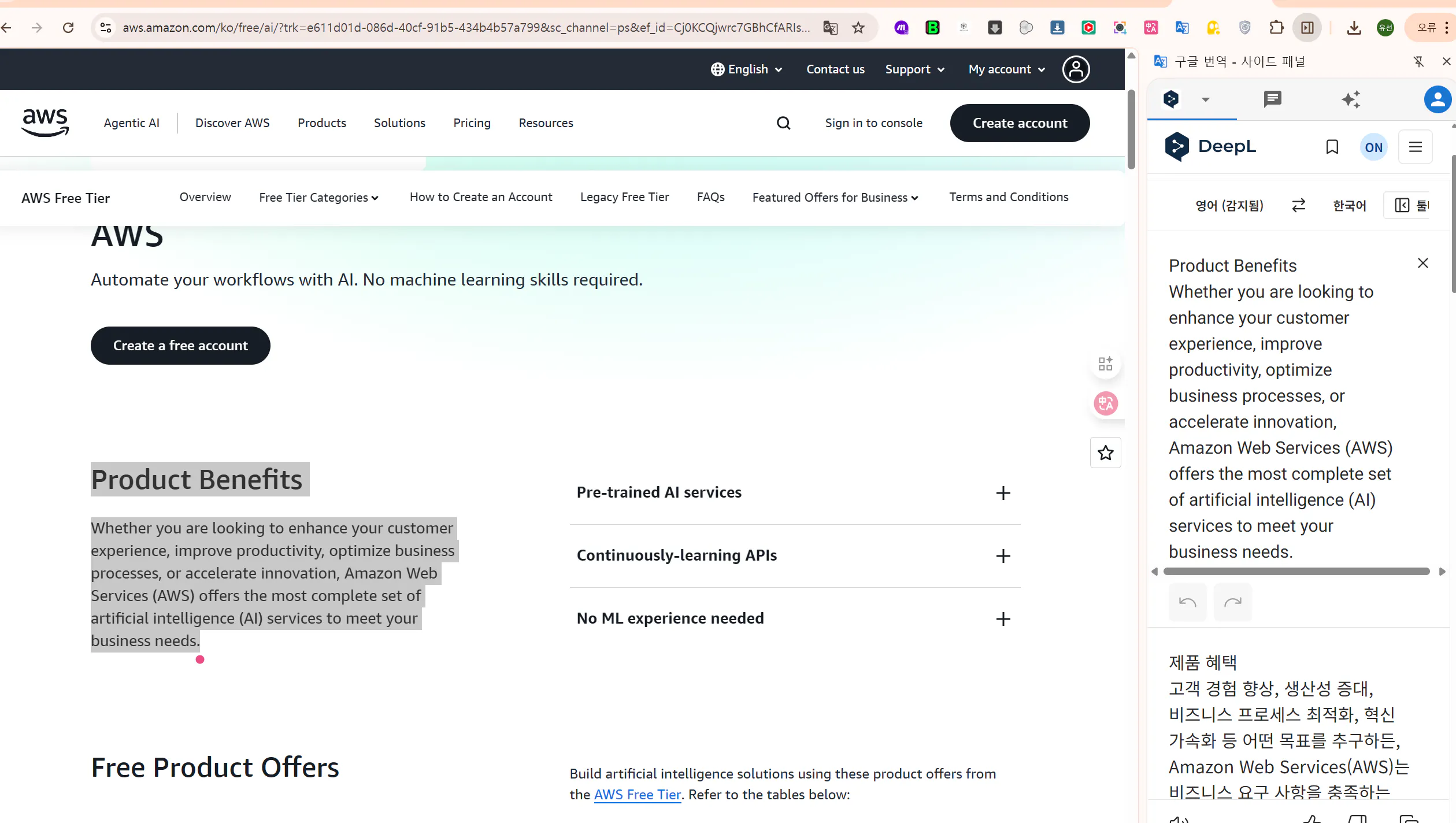Open Free Tier Categories dropdown
This screenshot has width=1456, height=823.
(x=318, y=198)
